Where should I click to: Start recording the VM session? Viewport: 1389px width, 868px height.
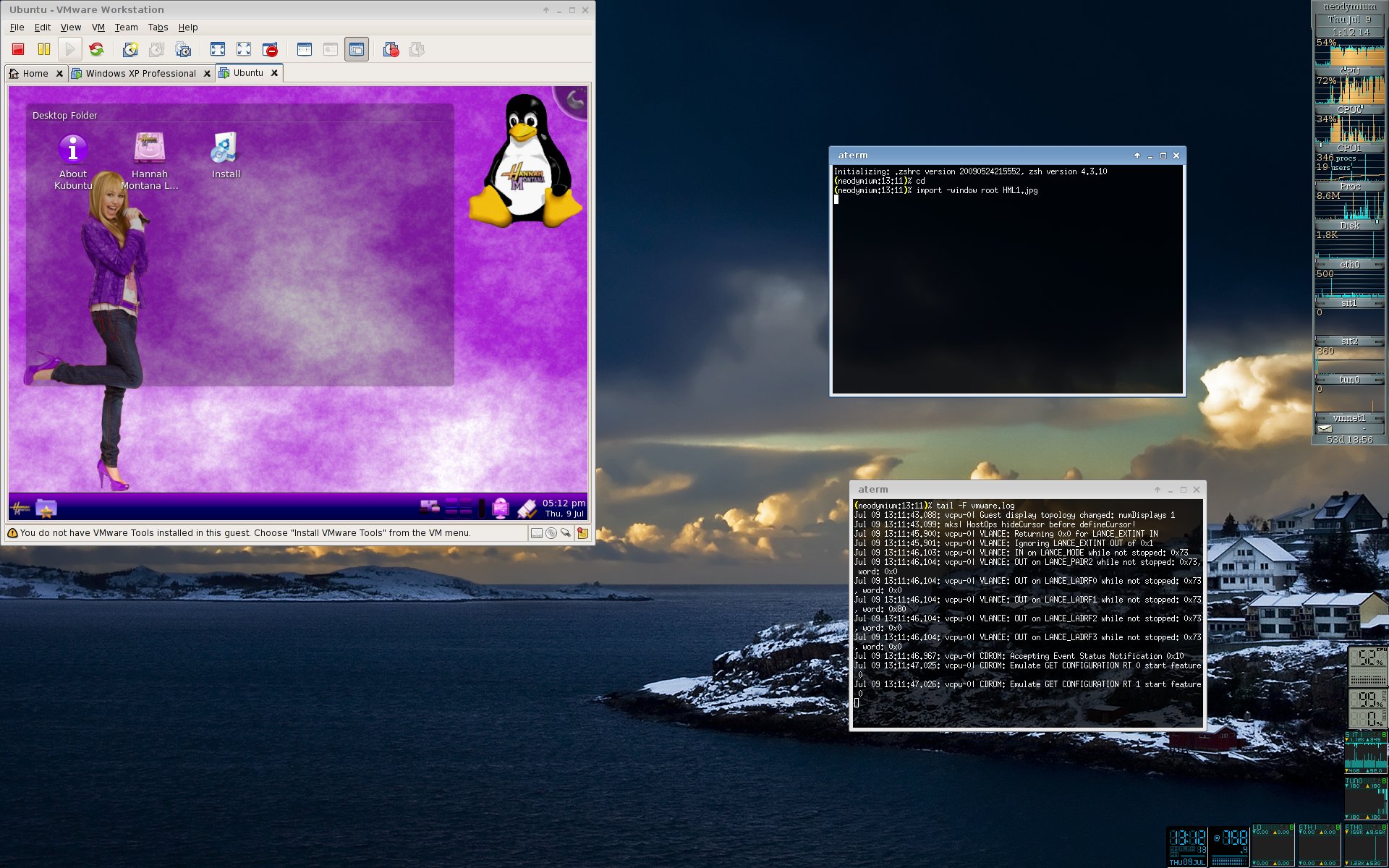pyautogui.click(x=391, y=49)
